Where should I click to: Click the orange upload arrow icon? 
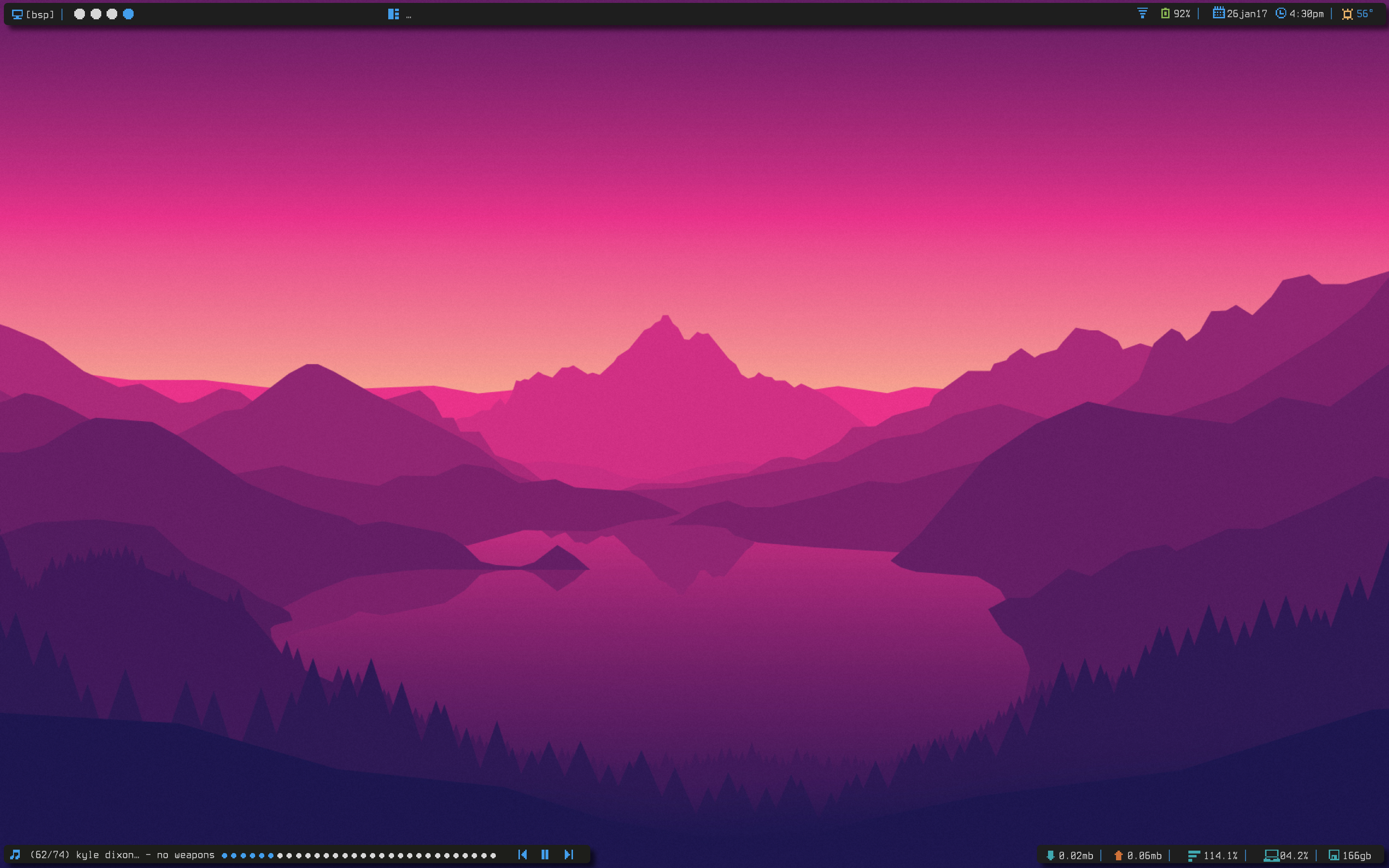(1118, 855)
